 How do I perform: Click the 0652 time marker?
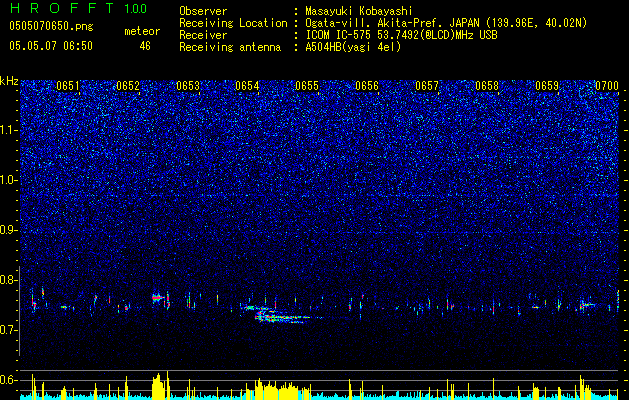pos(128,86)
